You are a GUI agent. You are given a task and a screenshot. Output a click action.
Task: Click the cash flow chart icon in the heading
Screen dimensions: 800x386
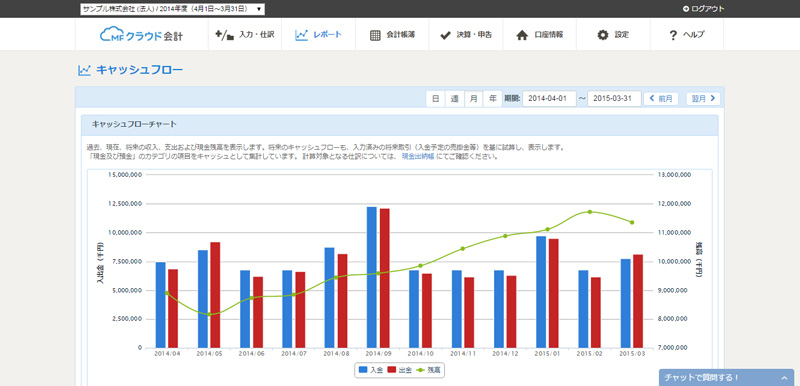click(x=84, y=70)
